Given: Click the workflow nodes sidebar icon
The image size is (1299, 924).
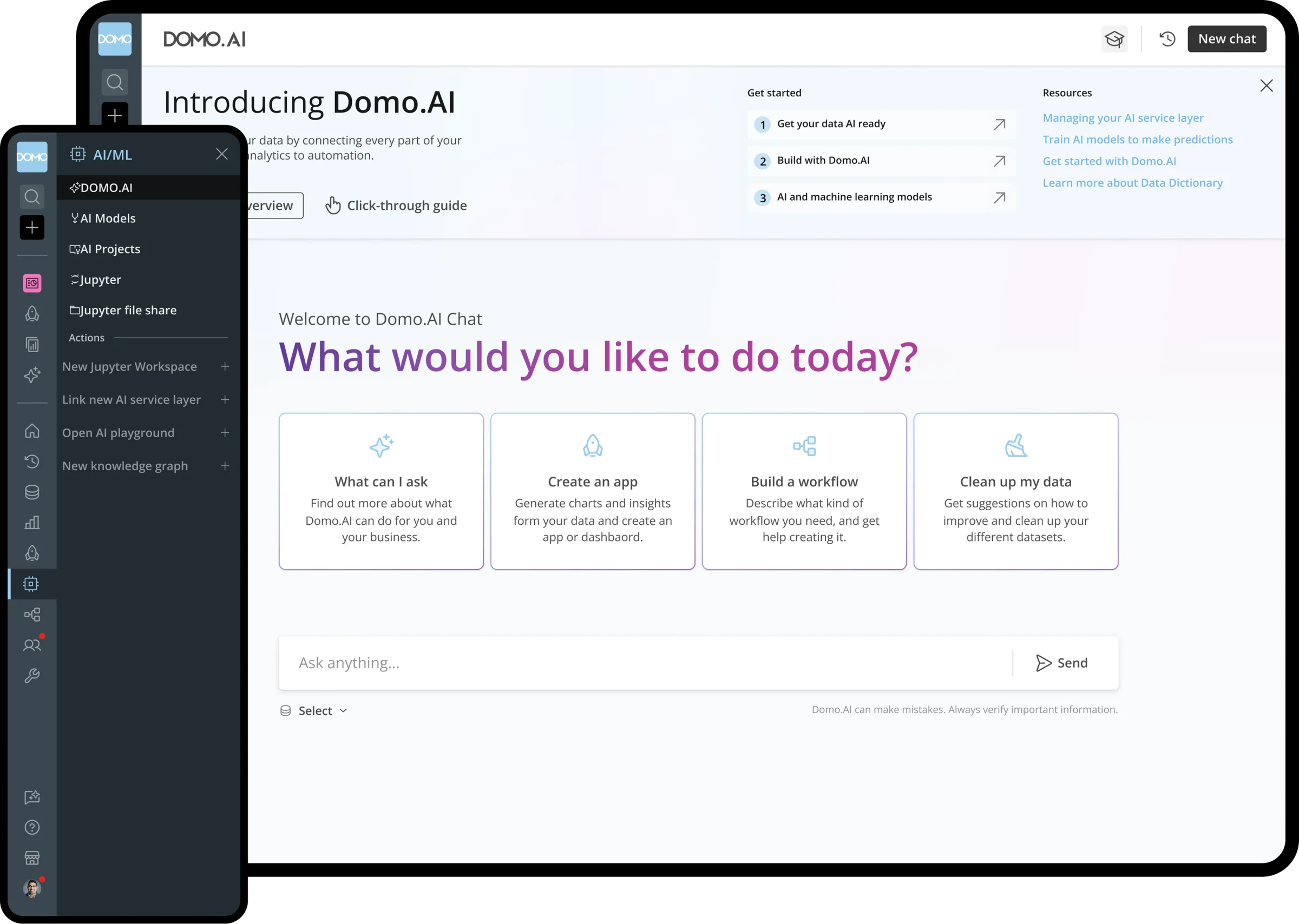Looking at the screenshot, I should coord(32,615).
